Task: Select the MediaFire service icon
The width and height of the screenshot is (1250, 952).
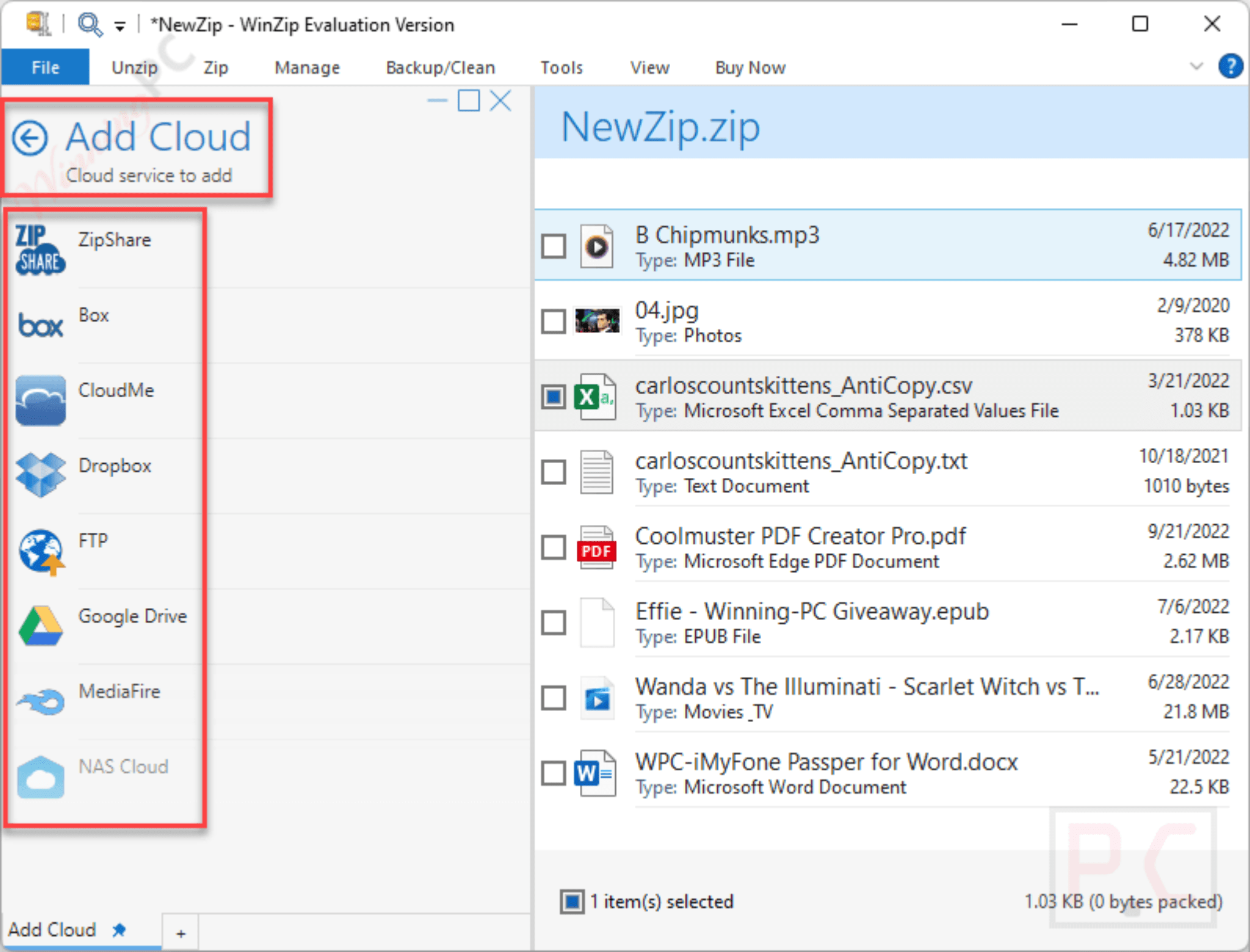Action: (40, 701)
